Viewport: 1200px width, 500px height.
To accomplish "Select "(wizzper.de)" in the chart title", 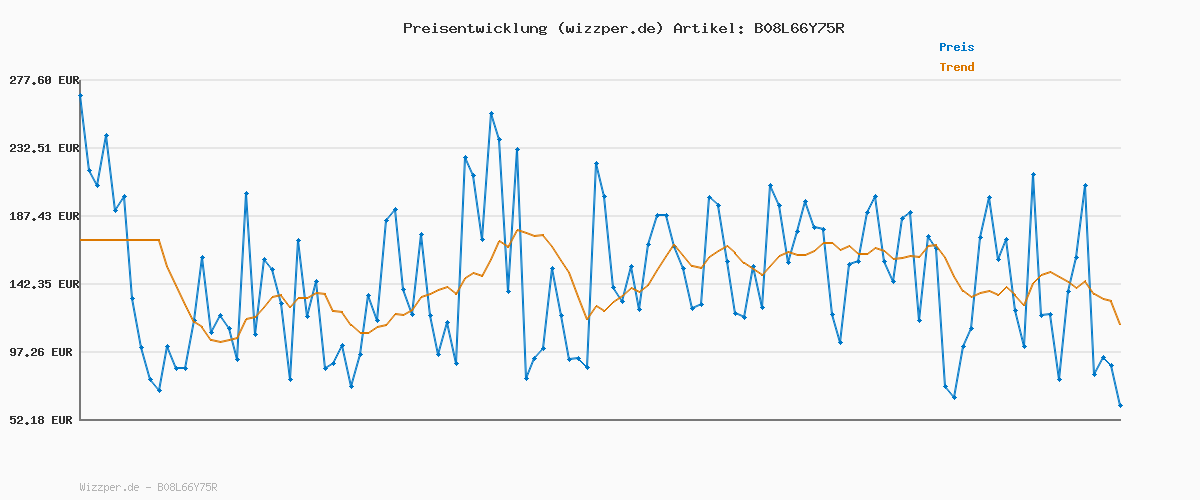I will click(x=608, y=28).
